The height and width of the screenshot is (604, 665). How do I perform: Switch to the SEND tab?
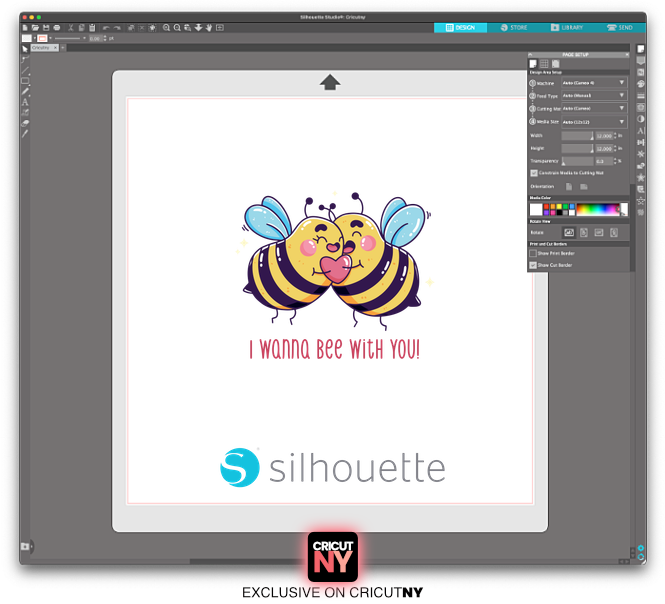click(x=620, y=28)
